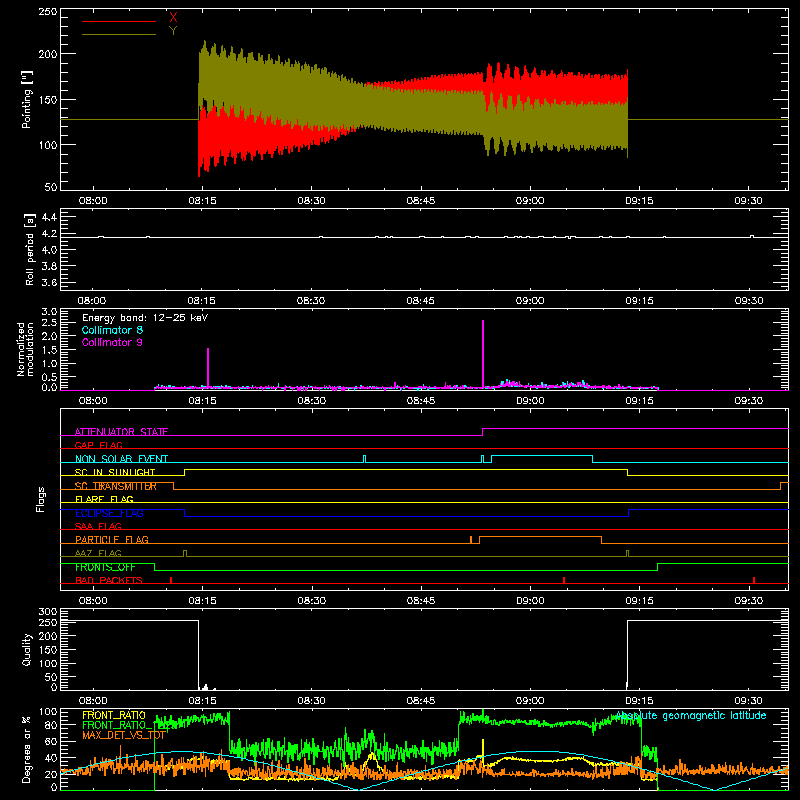Image resolution: width=800 pixels, height=800 pixels.
Task: Click the orange MAX_DET_VS_TOT legend label
Action: [124, 735]
